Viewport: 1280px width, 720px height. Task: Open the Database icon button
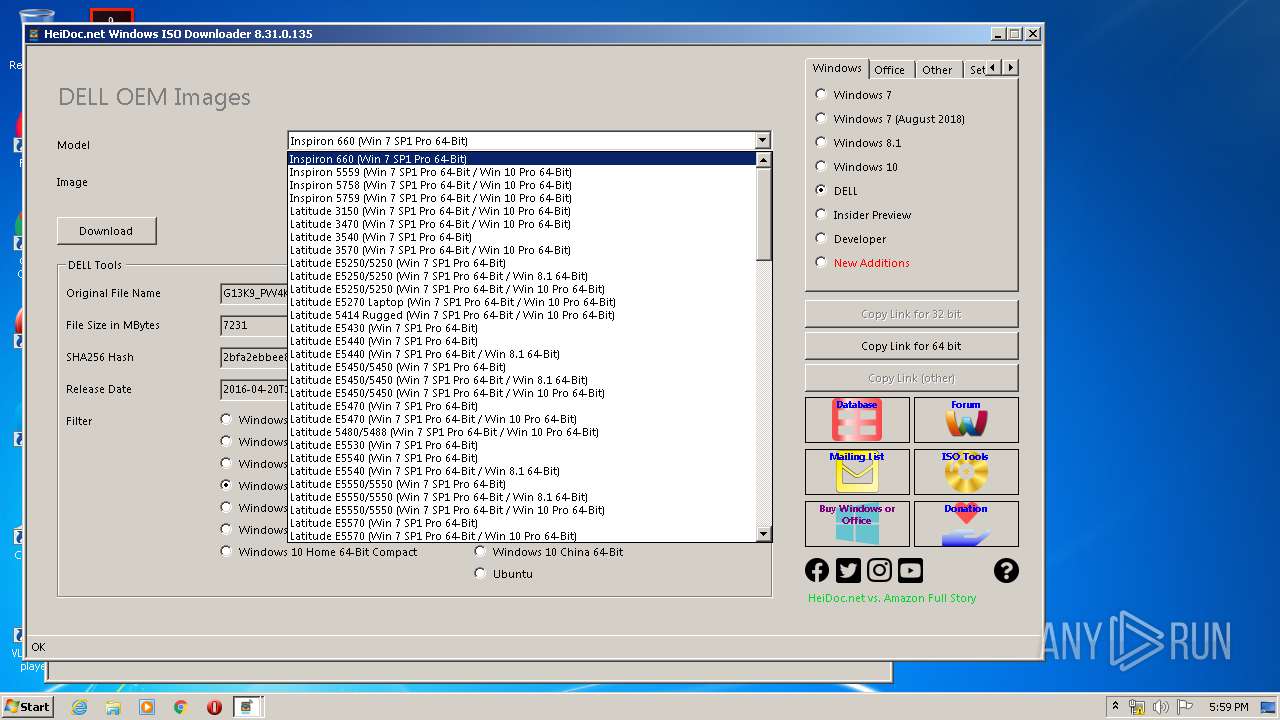pos(857,420)
